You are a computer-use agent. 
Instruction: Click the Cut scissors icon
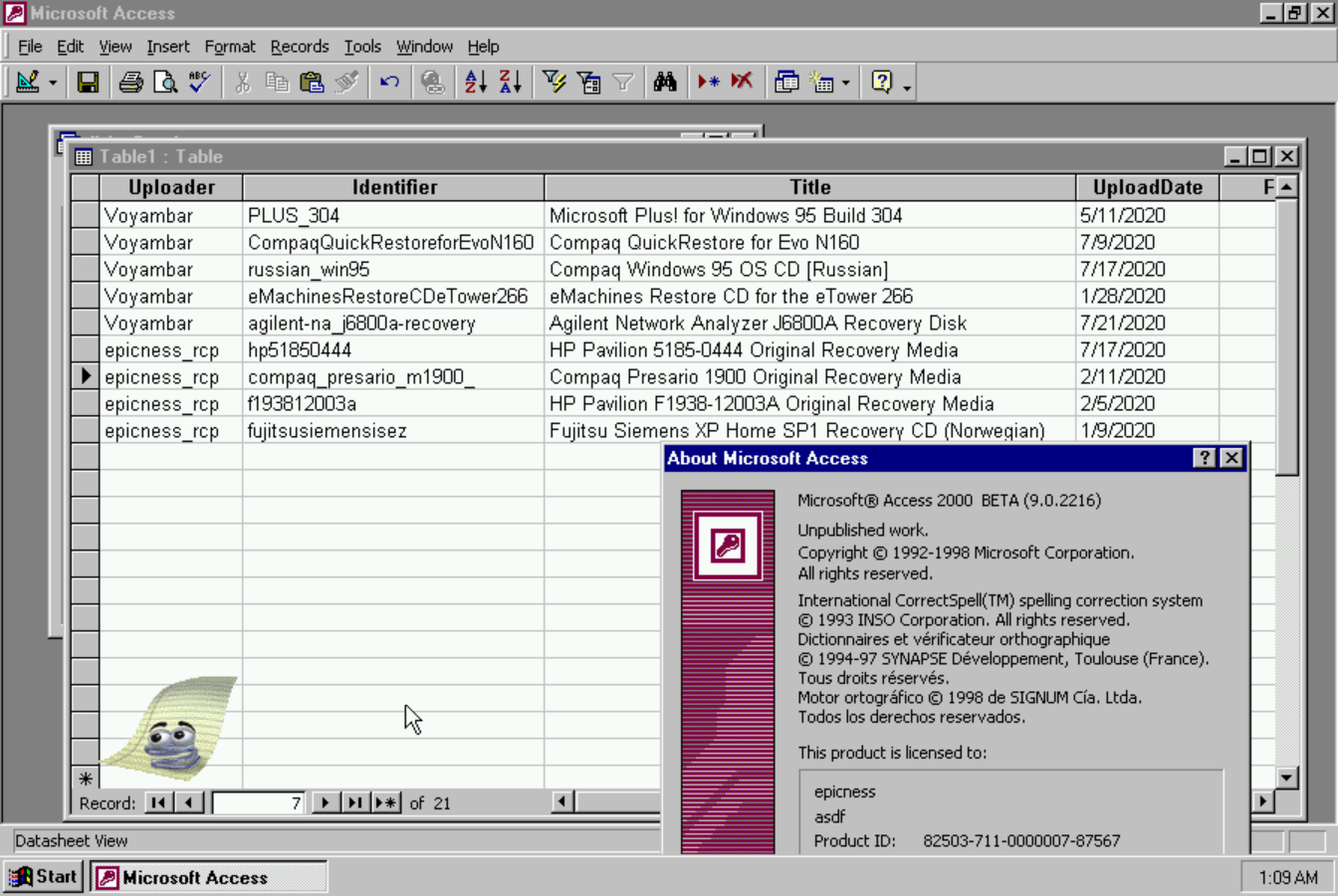242,82
